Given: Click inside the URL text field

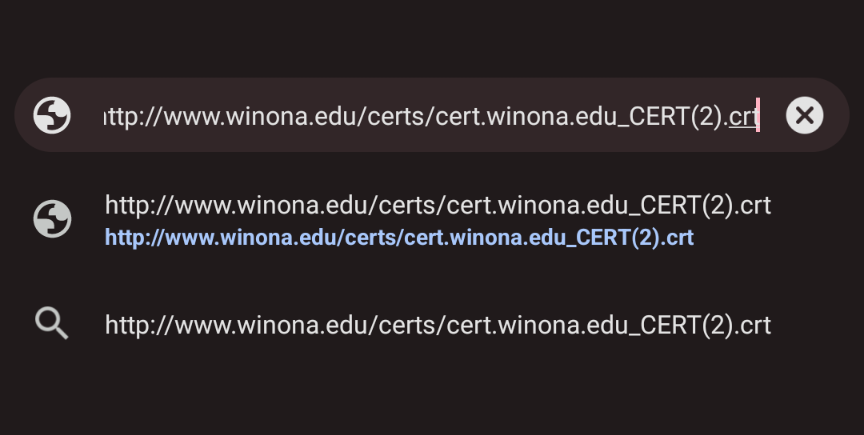Looking at the screenshot, I should click(x=430, y=116).
